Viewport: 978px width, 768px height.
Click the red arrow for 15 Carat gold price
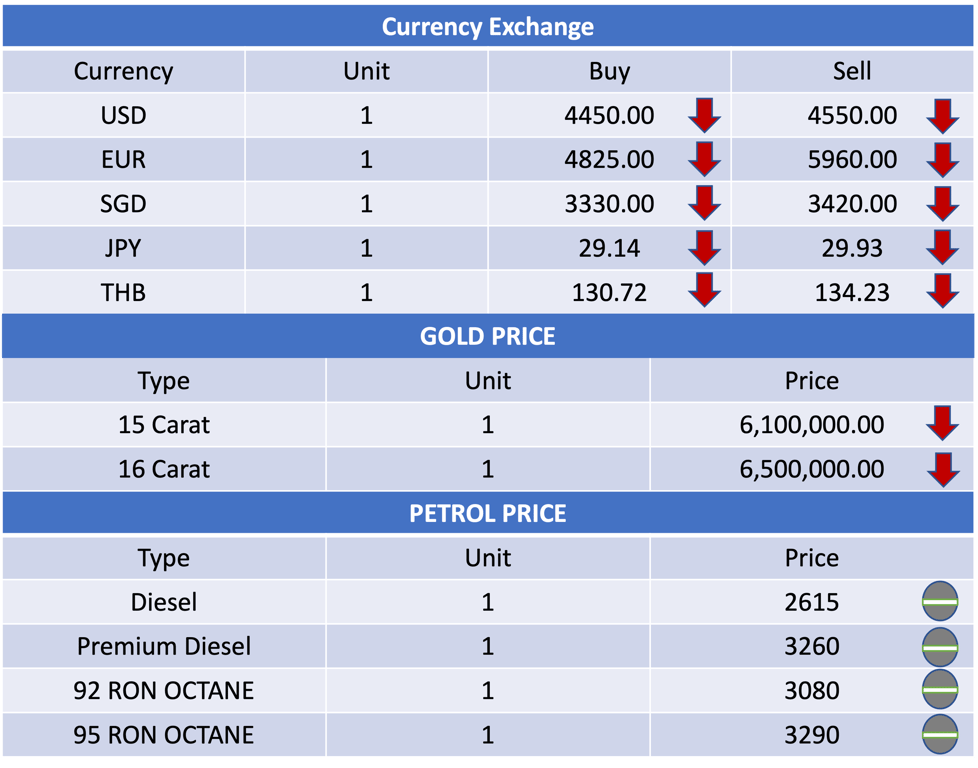(942, 424)
